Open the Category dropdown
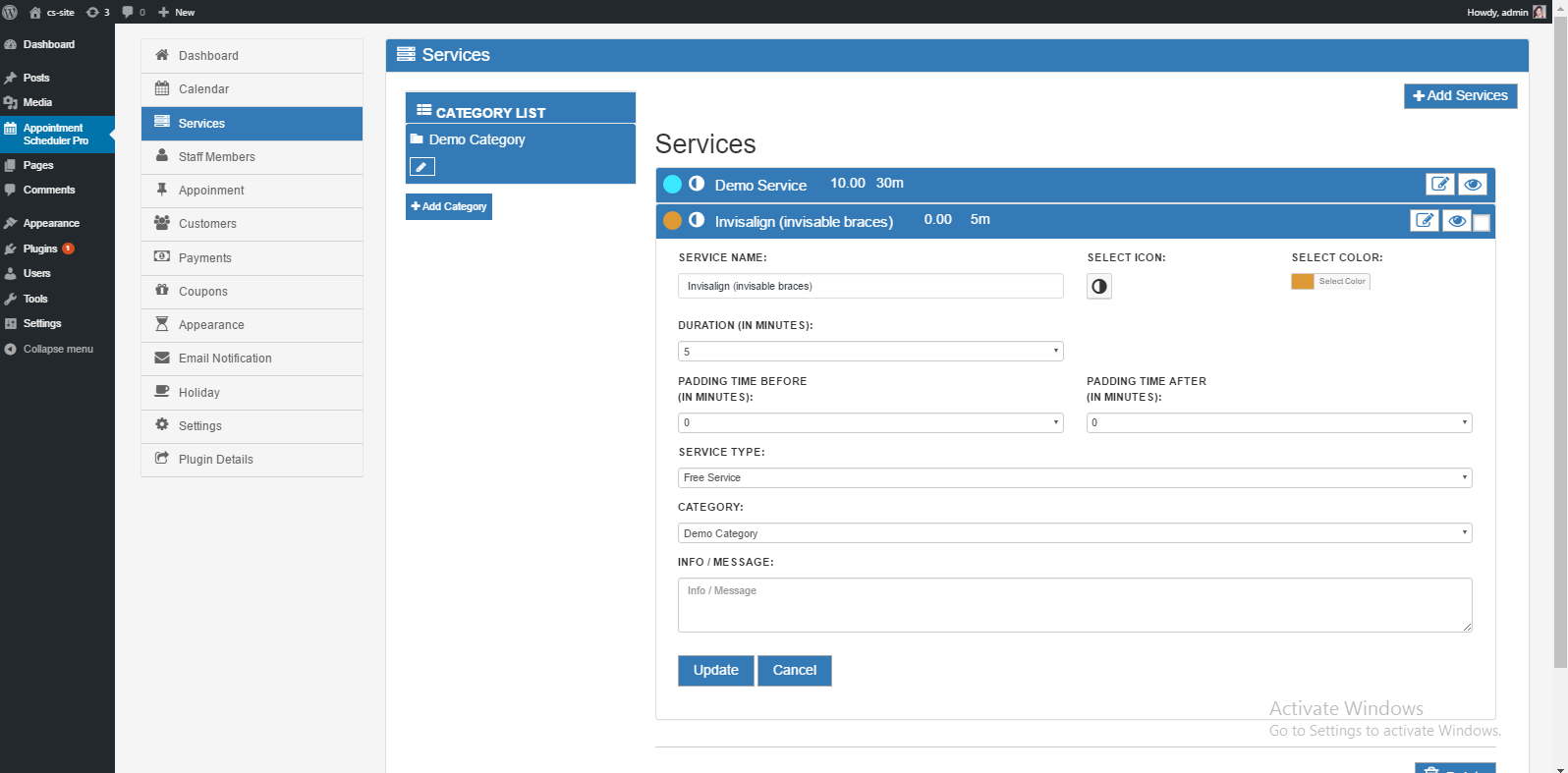Image resolution: width=1568 pixels, height=773 pixels. [x=1074, y=533]
